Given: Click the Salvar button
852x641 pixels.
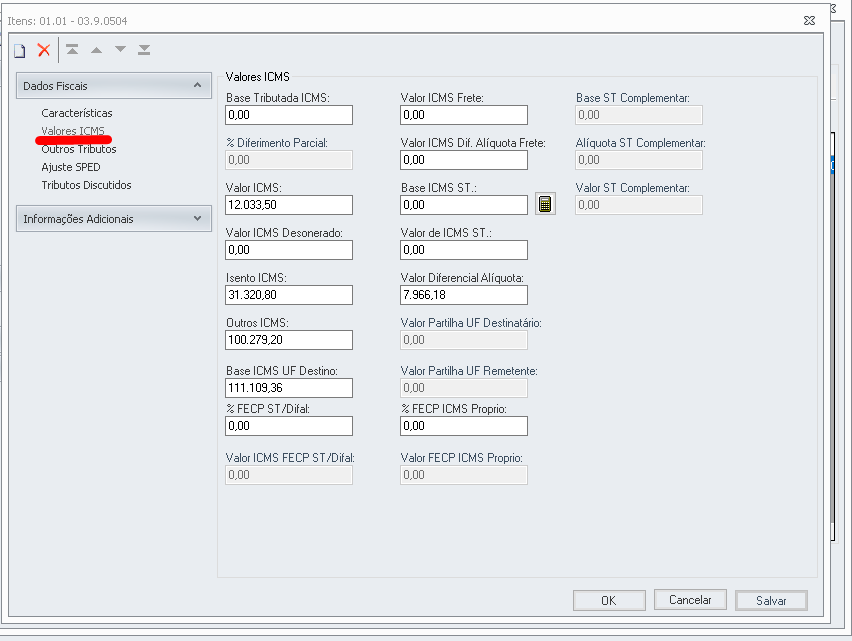Looking at the screenshot, I should click(771, 600).
